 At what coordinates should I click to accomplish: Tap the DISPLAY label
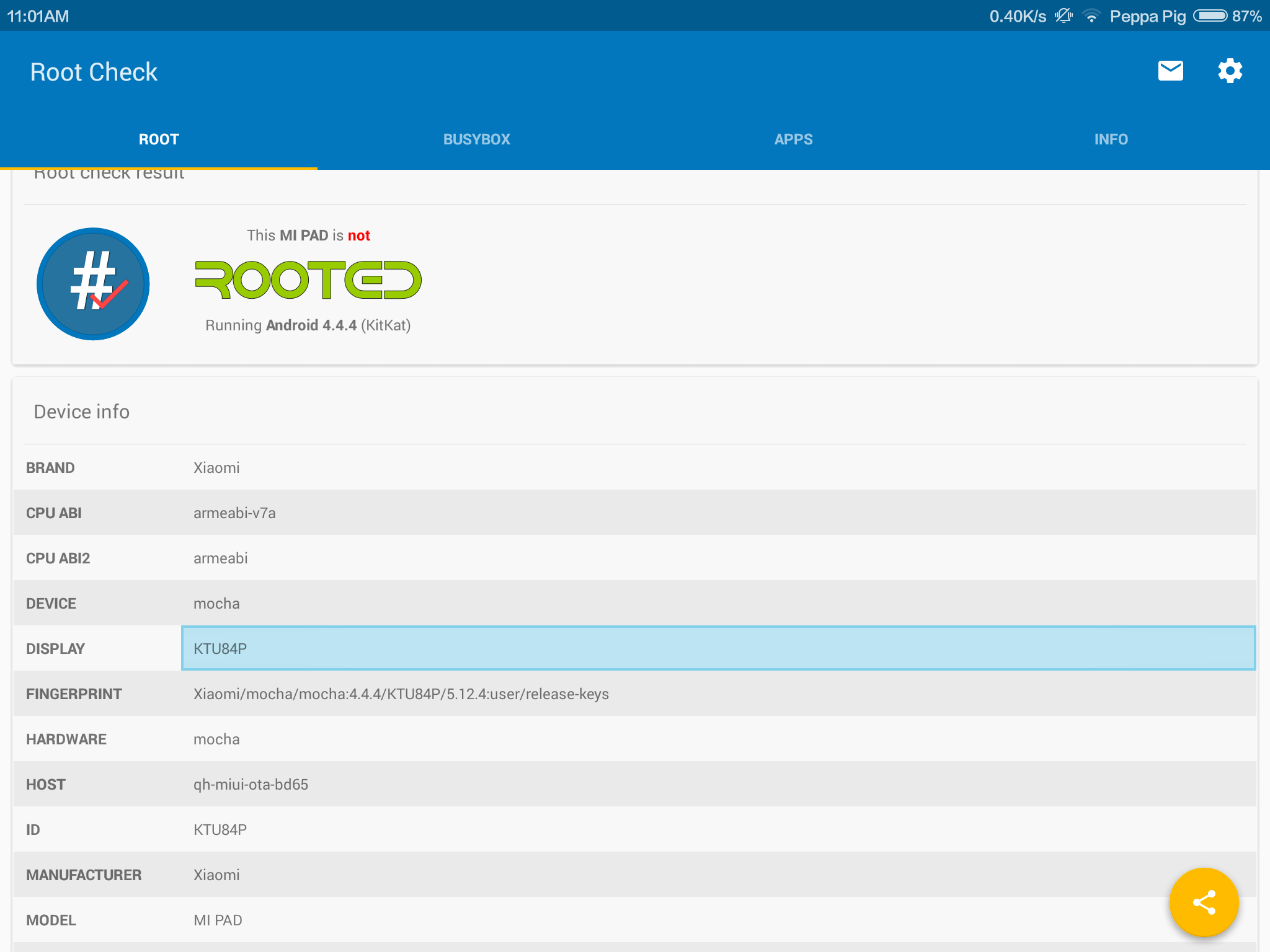(x=55, y=649)
